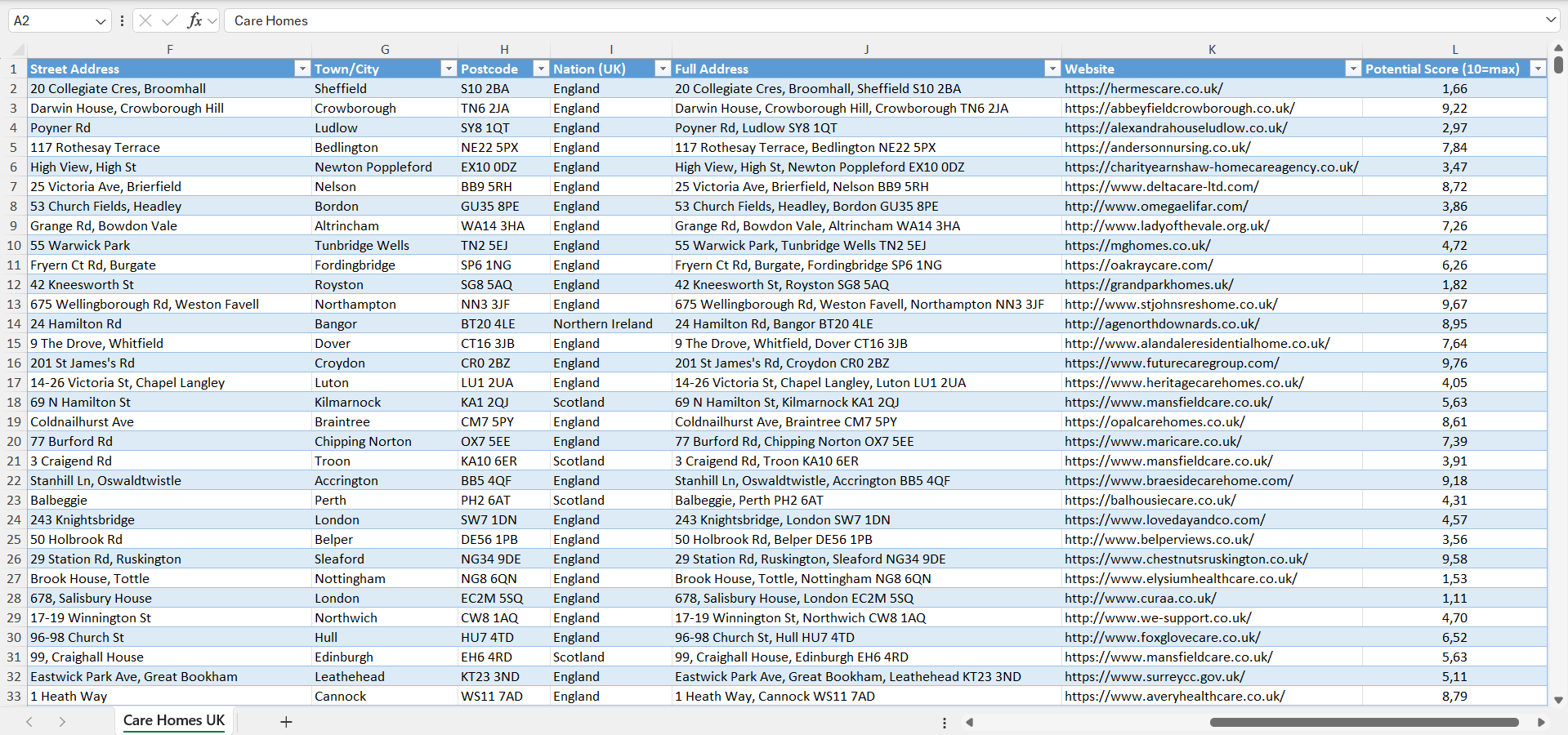The height and width of the screenshot is (735, 1568).
Task: Open the abbeyfieldcrowborough.co.uk link
Action: (x=1179, y=108)
